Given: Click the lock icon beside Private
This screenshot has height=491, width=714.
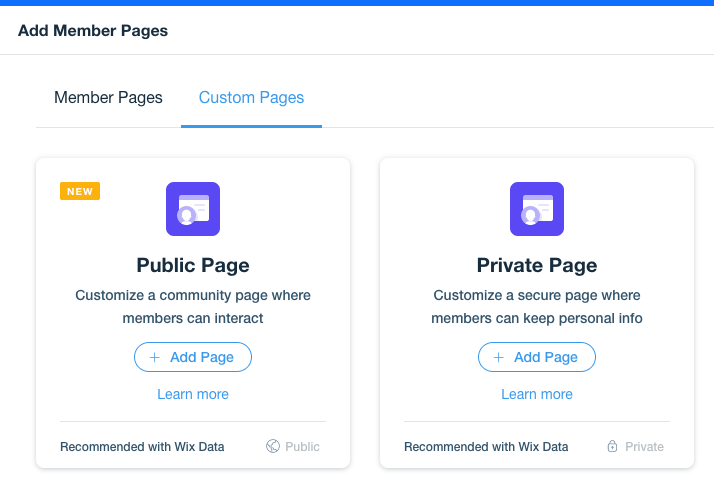Looking at the screenshot, I should (x=612, y=446).
